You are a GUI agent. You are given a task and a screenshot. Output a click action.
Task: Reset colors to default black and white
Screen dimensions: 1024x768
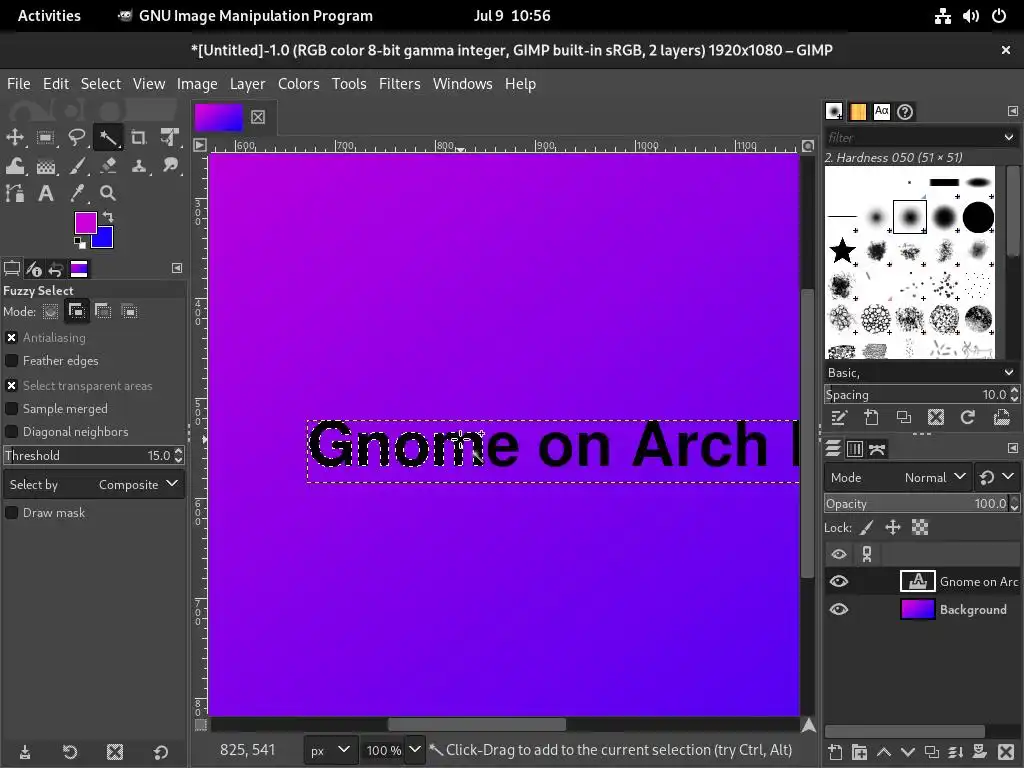[x=80, y=243]
